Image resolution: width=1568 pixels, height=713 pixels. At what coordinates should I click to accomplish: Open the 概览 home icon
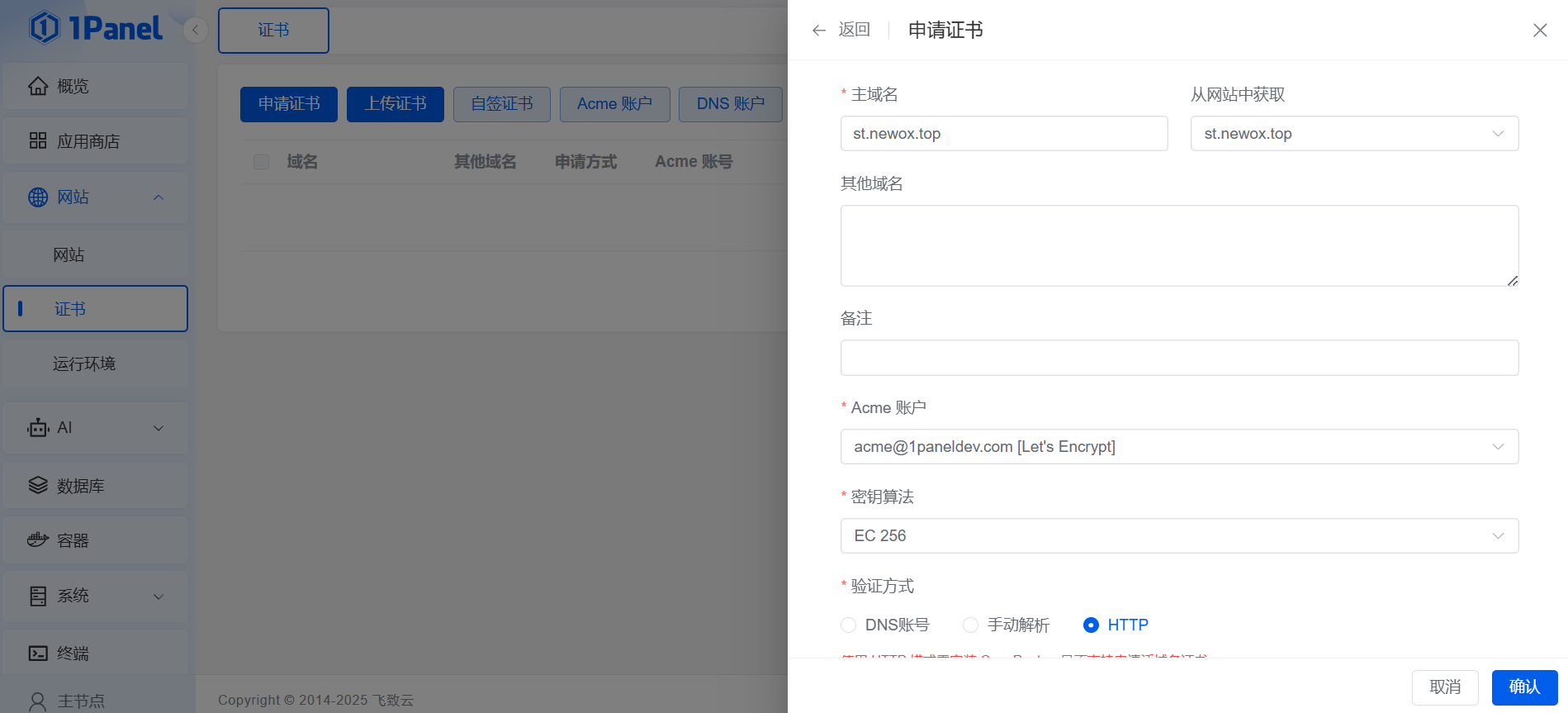pyautogui.click(x=38, y=86)
